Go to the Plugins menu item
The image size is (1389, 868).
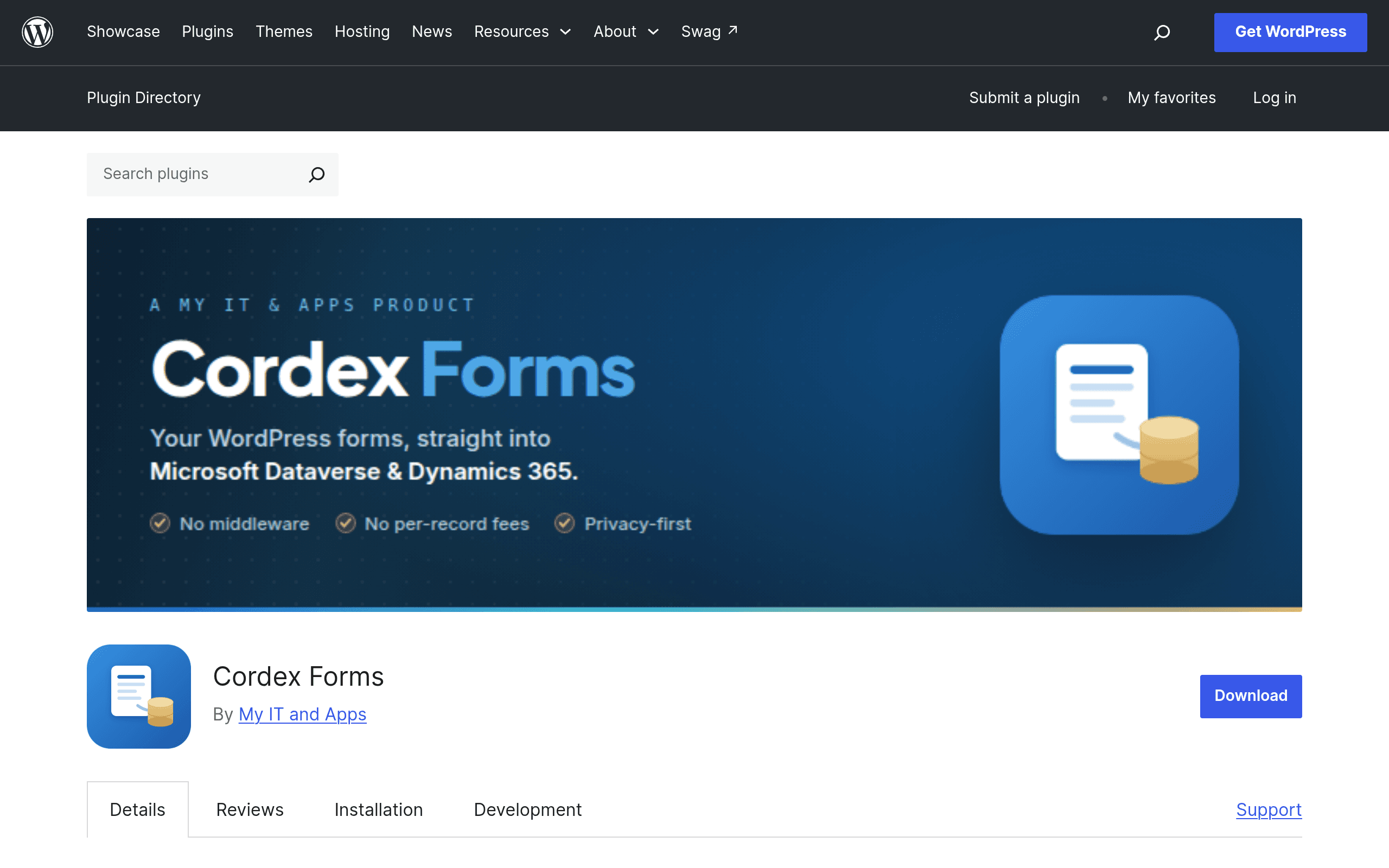(207, 31)
